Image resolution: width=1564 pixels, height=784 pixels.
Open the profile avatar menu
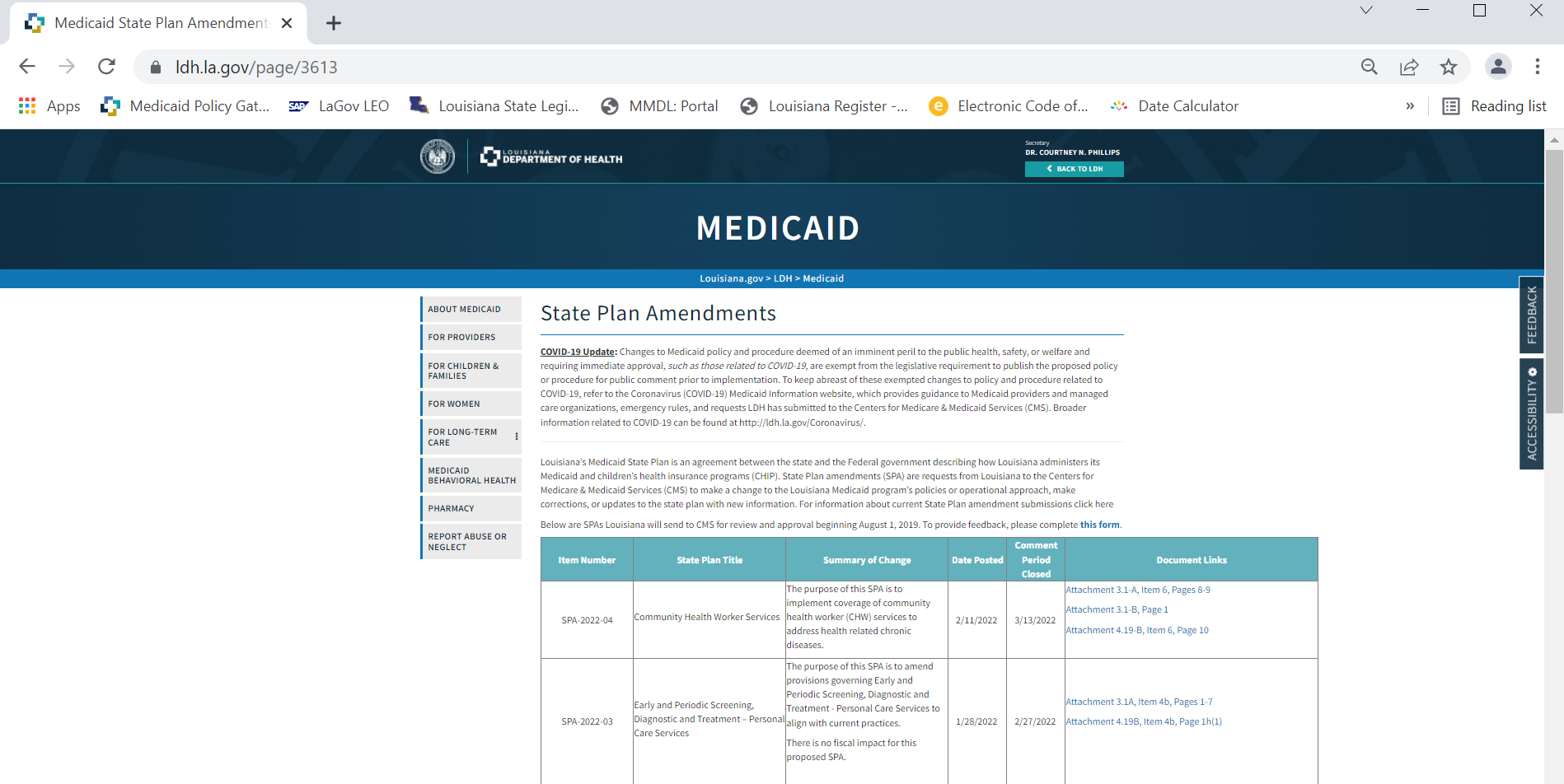coord(1498,67)
